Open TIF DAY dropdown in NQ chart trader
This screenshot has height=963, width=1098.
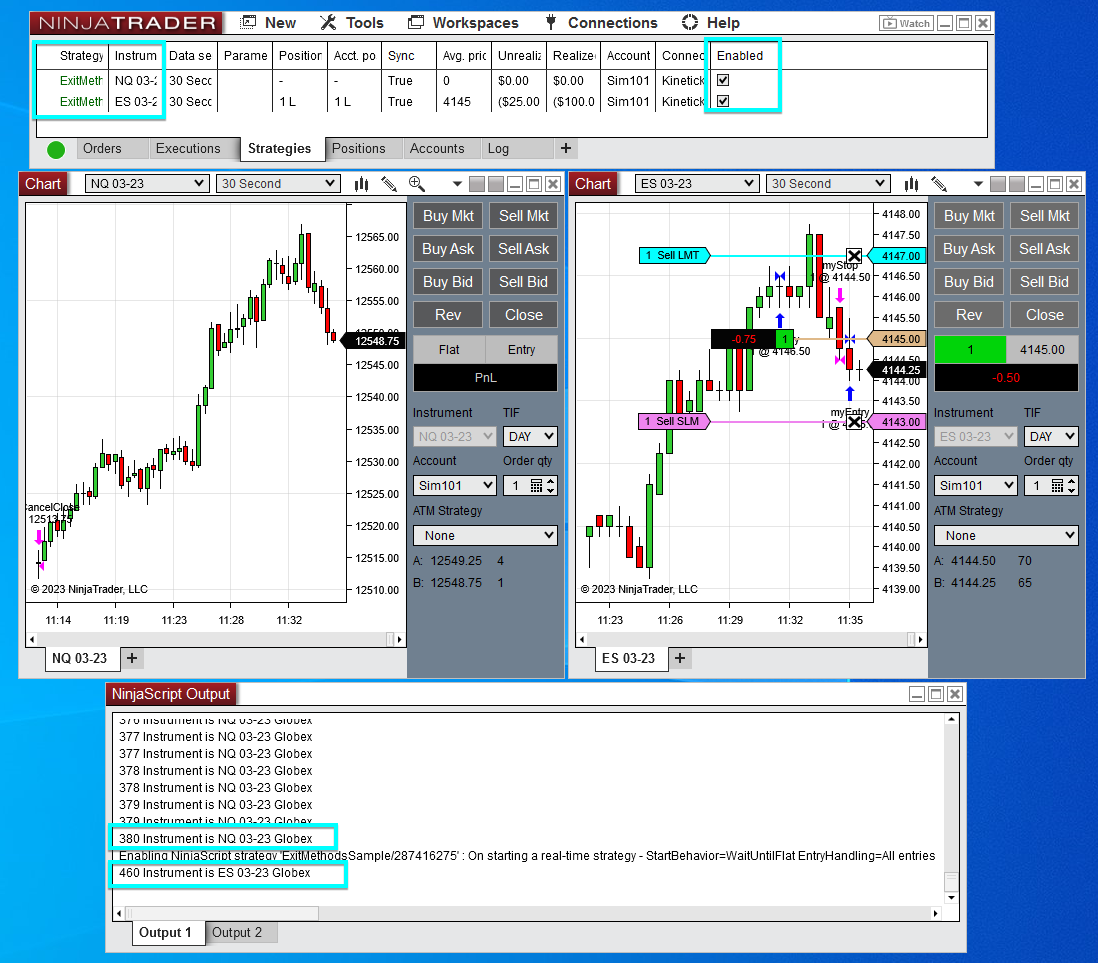point(530,436)
